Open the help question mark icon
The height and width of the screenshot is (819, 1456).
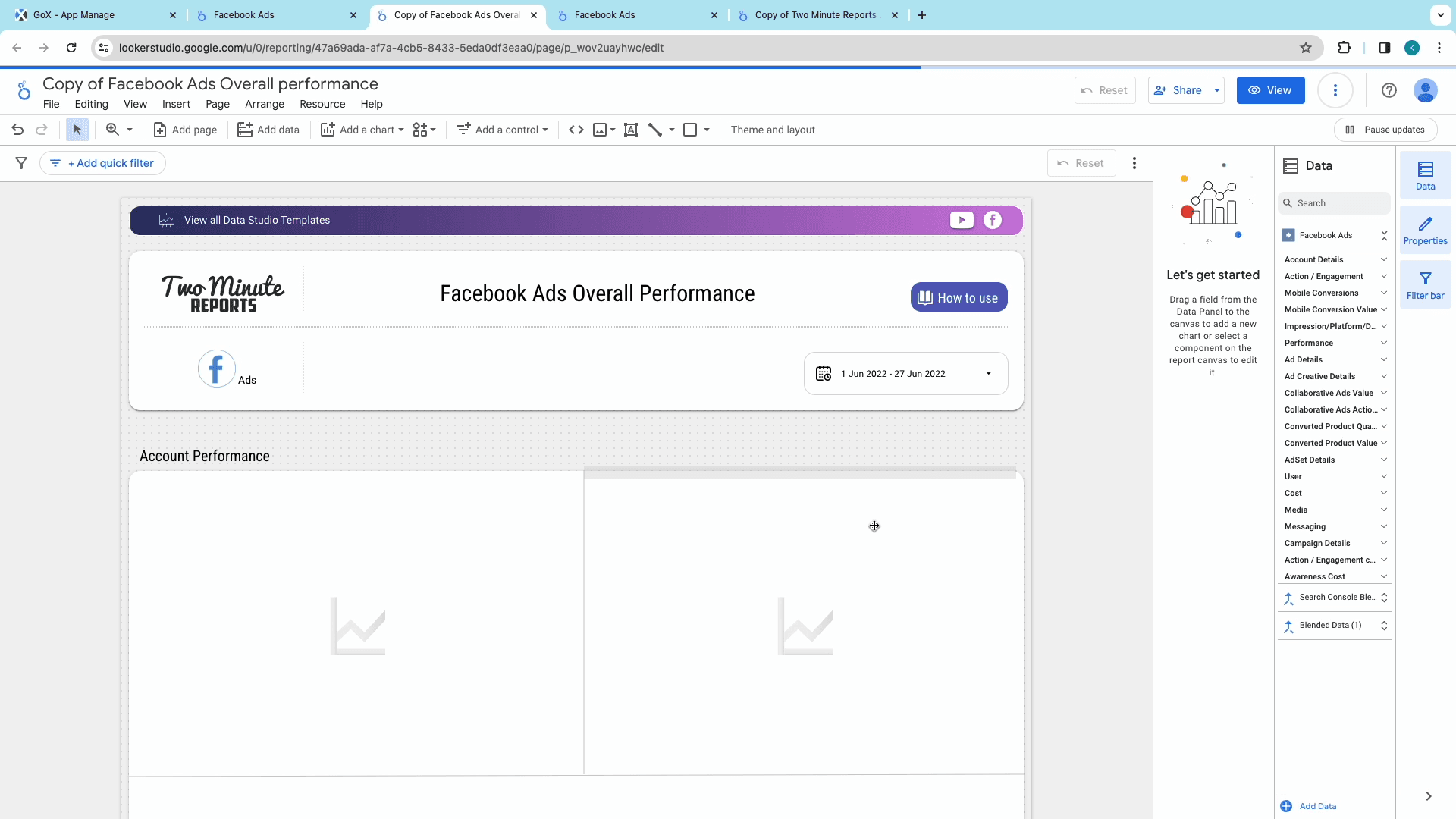[x=1389, y=90]
